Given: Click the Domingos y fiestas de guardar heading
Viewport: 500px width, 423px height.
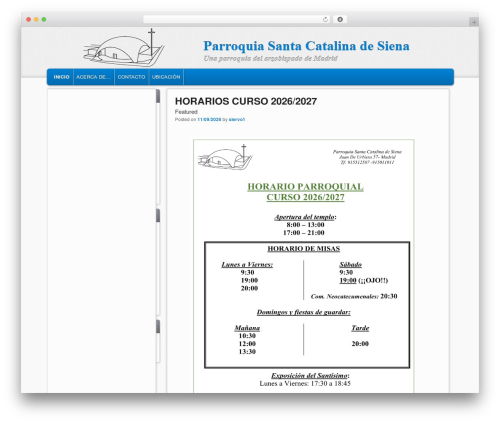Looking at the screenshot, I should [304, 312].
